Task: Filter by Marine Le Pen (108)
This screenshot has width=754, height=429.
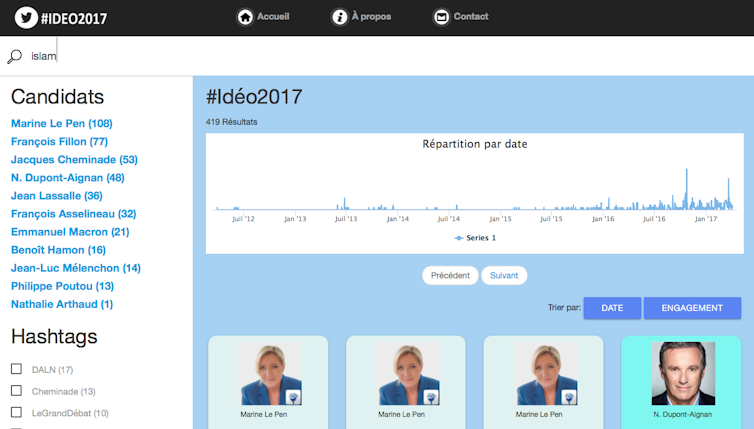Action: (62, 124)
